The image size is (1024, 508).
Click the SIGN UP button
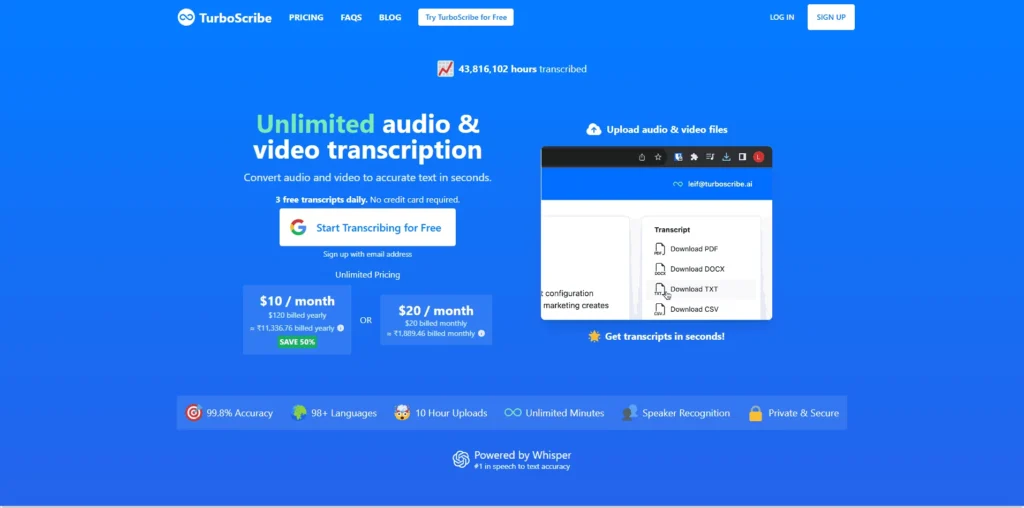(x=831, y=17)
